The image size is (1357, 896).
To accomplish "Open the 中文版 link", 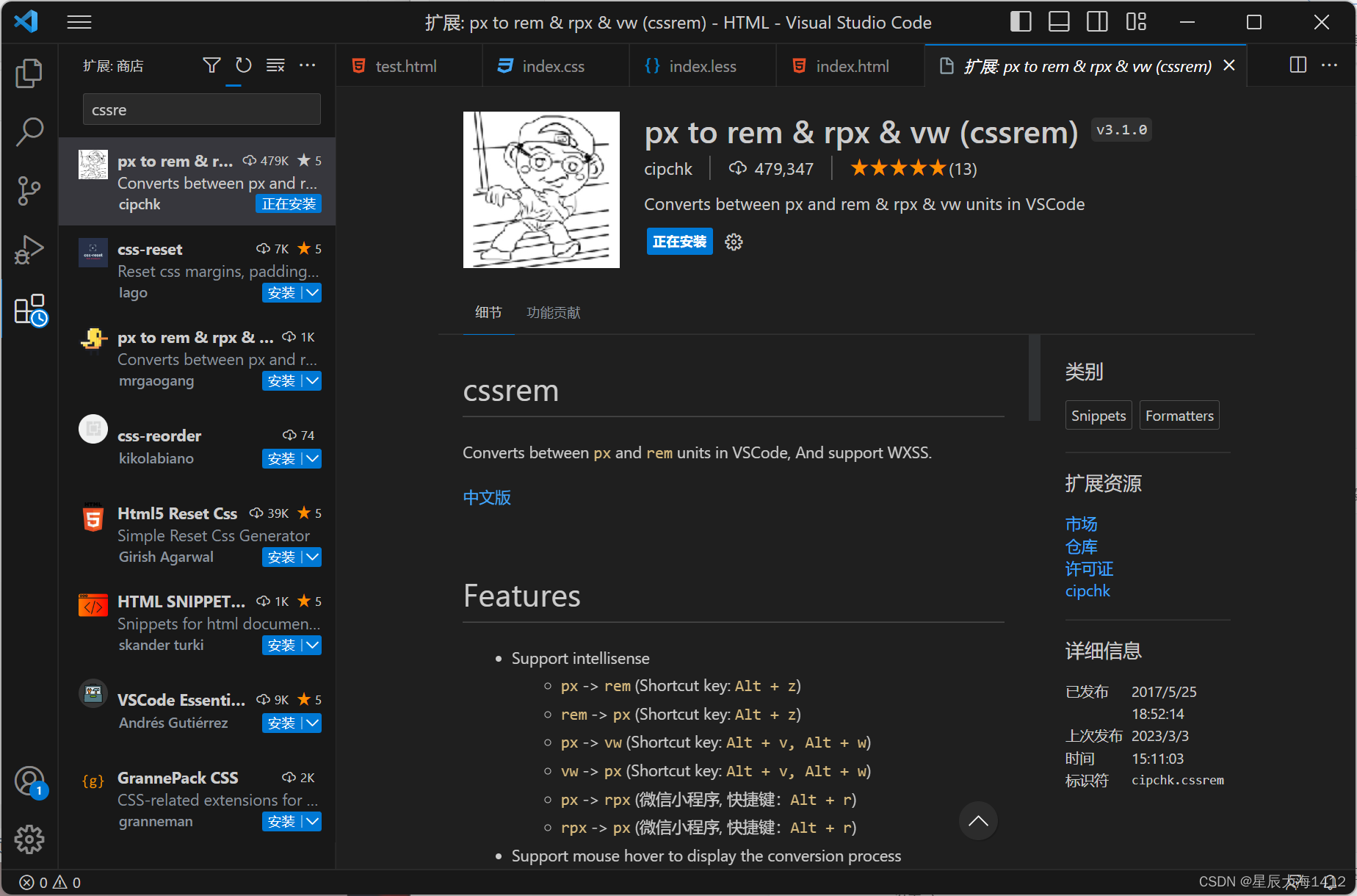I will click(487, 497).
